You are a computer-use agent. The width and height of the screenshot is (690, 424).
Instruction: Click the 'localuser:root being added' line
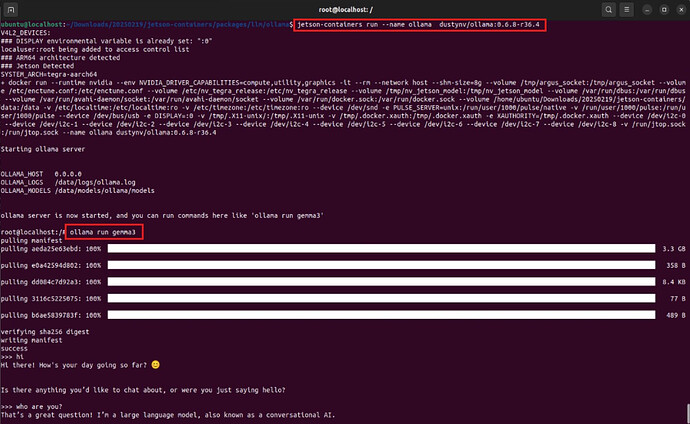pyautogui.click(x=95, y=49)
